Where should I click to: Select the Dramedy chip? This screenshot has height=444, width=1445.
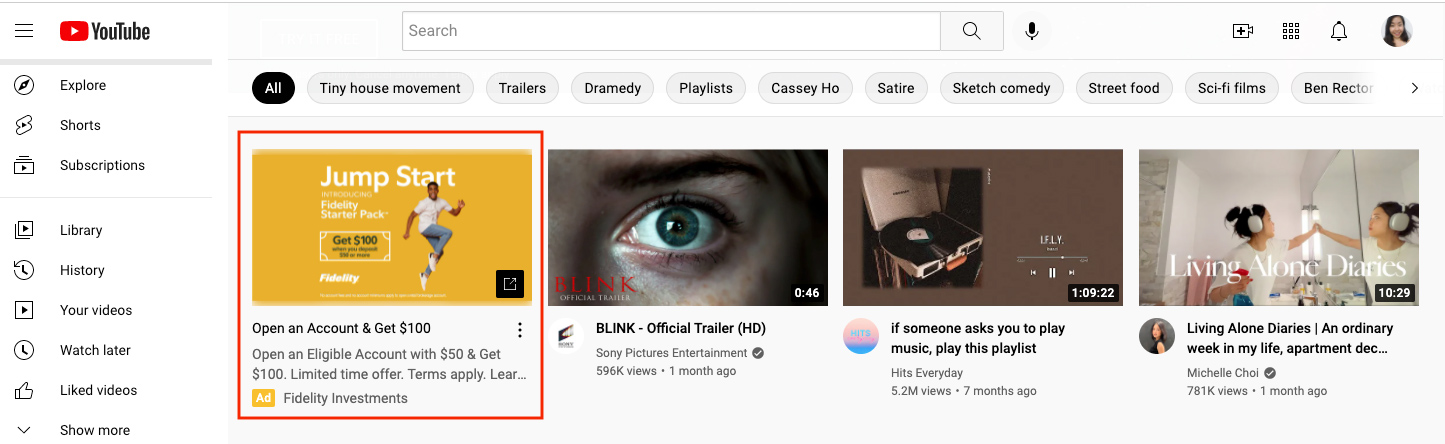coord(612,88)
